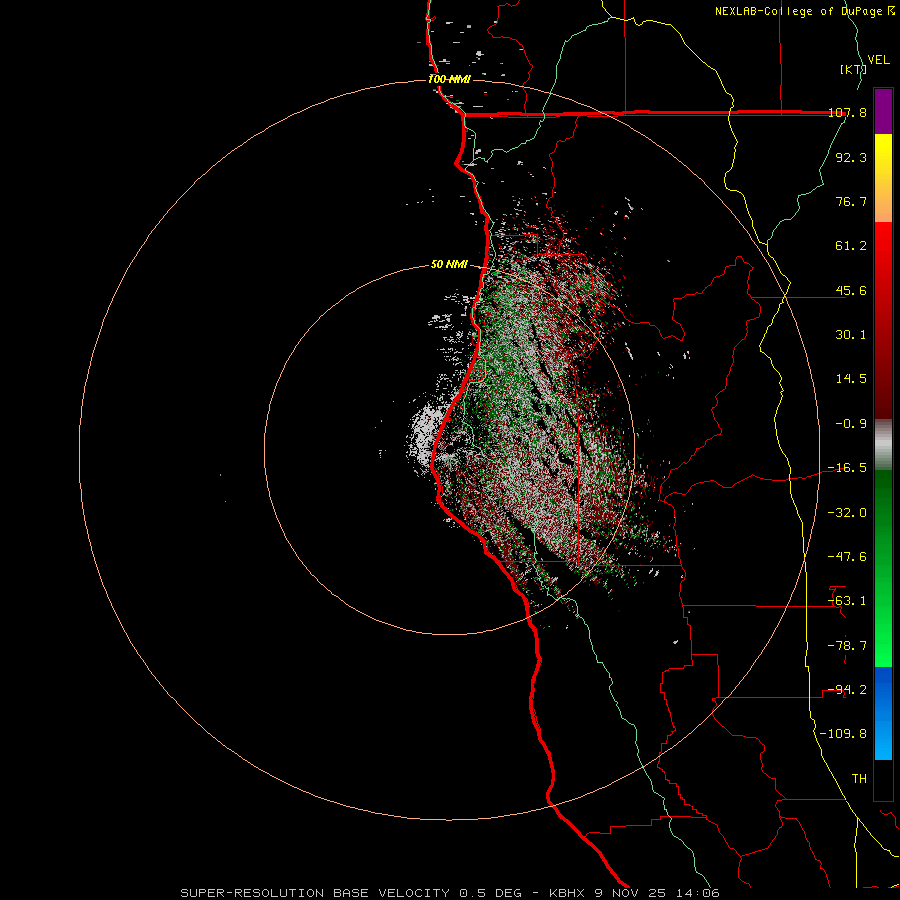Select the yellow-orange segment of the color bar

coord(883,178)
